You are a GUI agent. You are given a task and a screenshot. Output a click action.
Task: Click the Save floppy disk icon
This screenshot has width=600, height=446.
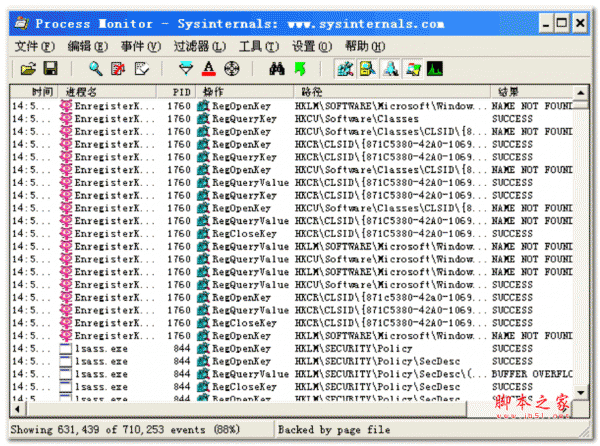(x=51, y=69)
